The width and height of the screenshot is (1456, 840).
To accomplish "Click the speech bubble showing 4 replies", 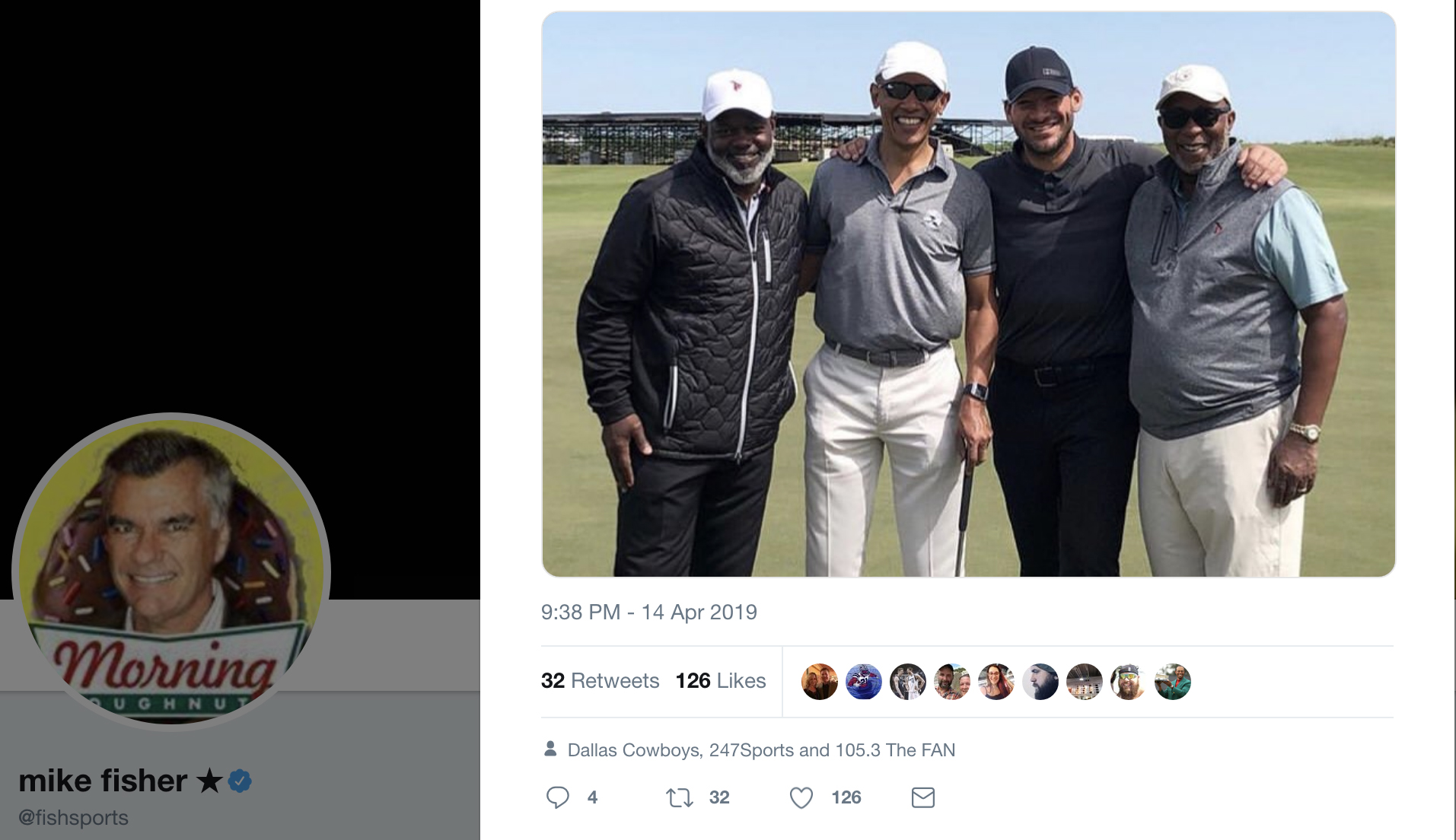I will tap(559, 798).
